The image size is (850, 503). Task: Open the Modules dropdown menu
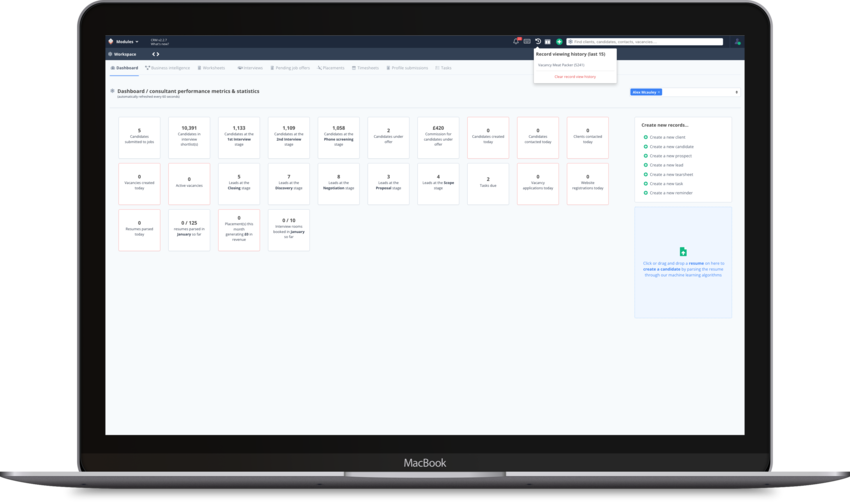pos(127,41)
